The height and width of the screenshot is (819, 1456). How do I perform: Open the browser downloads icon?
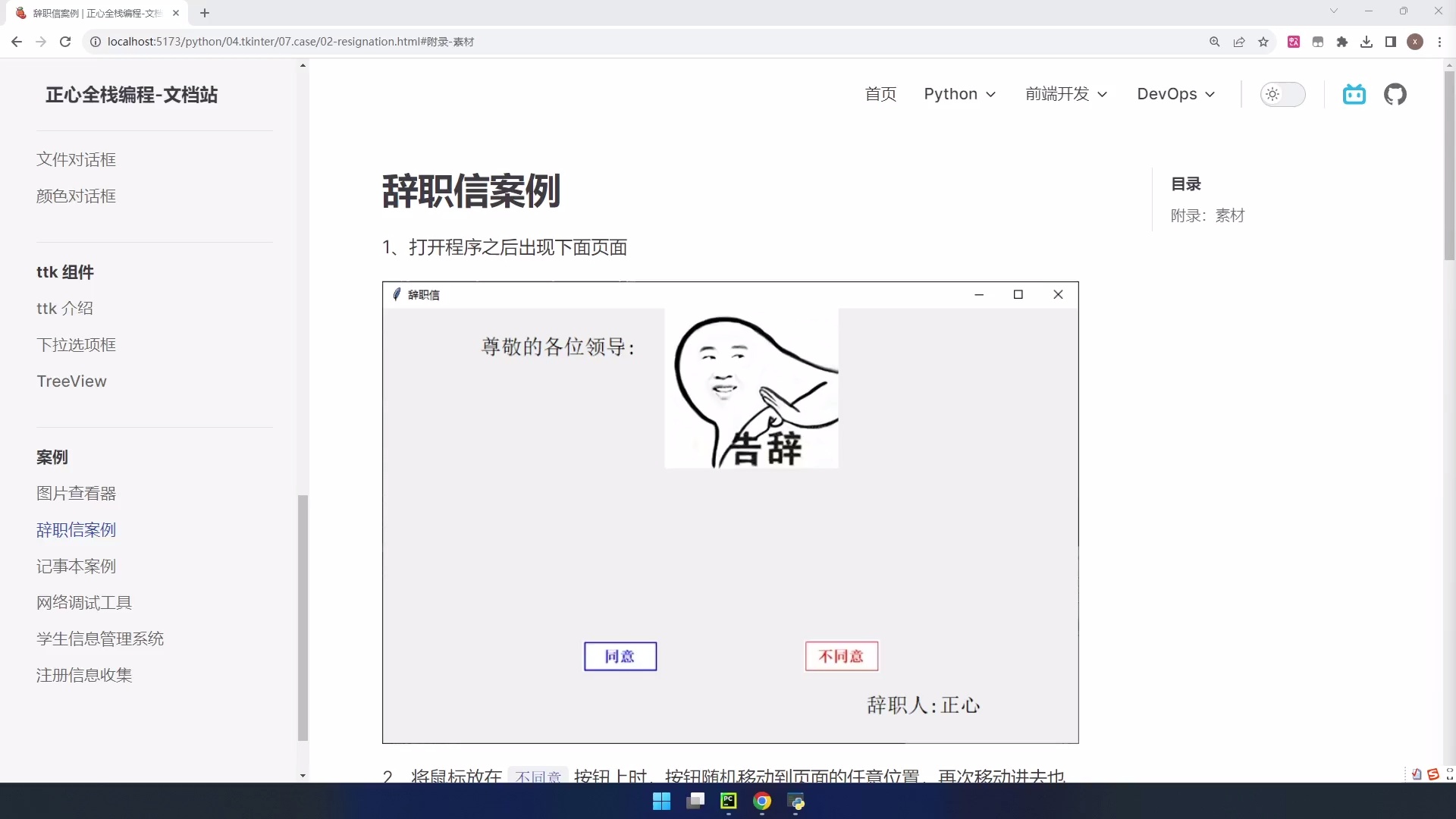[x=1367, y=42]
